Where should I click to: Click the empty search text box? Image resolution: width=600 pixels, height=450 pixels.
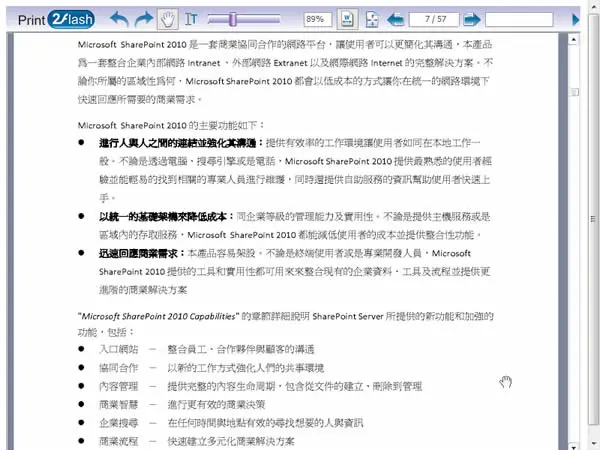point(519,19)
